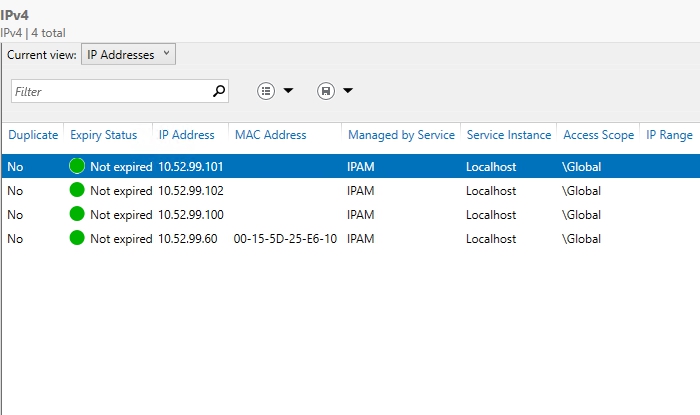Type in the Filter text field
This screenshot has width=700, height=415.
point(110,91)
